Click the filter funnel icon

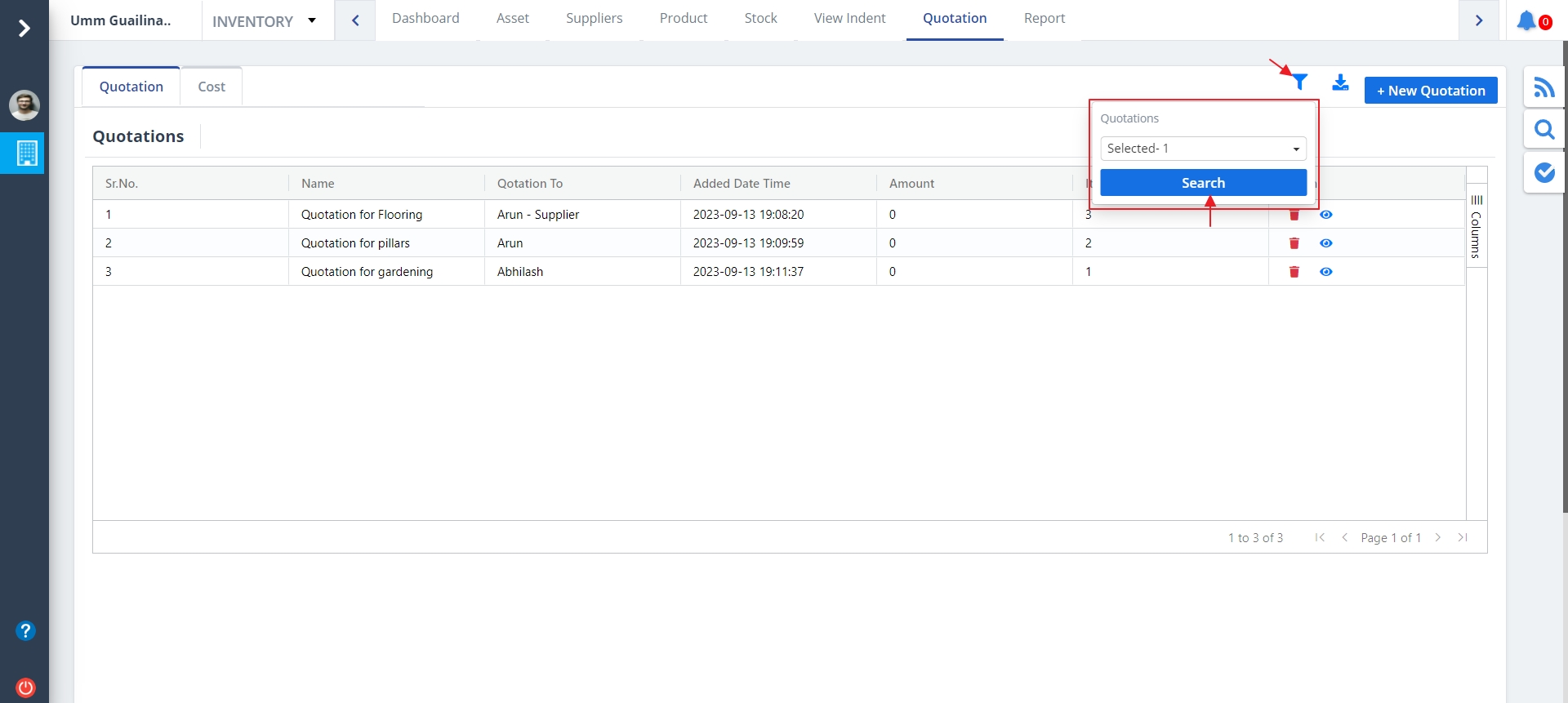[x=1299, y=82]
